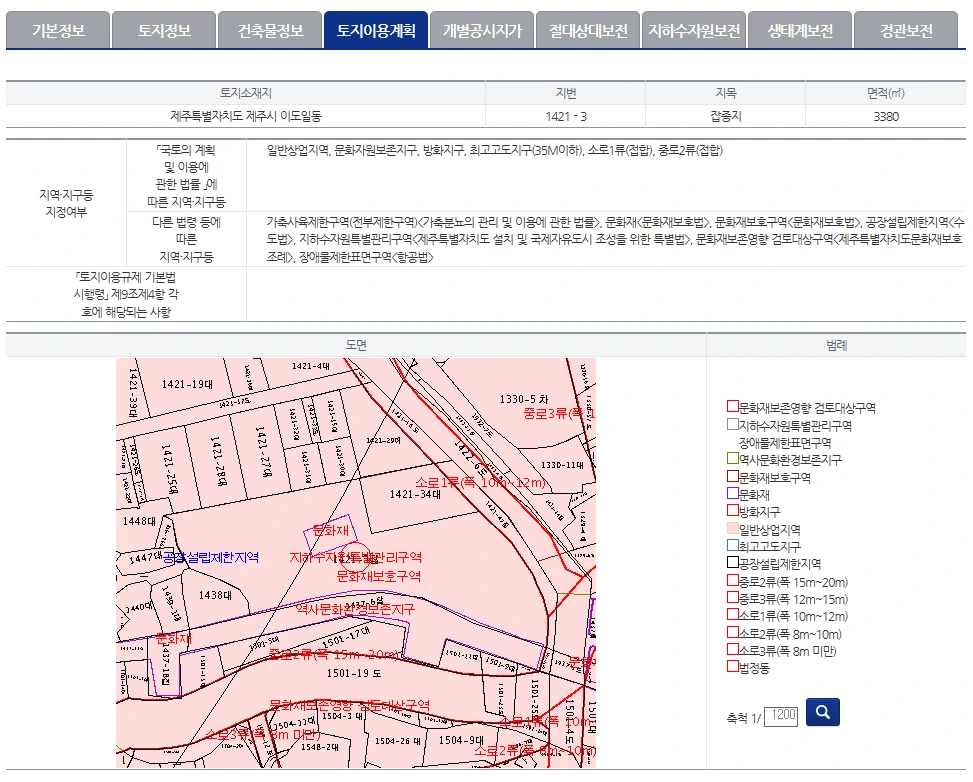The width and height of the screenshot is (973, 782).
Task: Click the 최고고도지구 legend swatch
Action: click(732, 545)
